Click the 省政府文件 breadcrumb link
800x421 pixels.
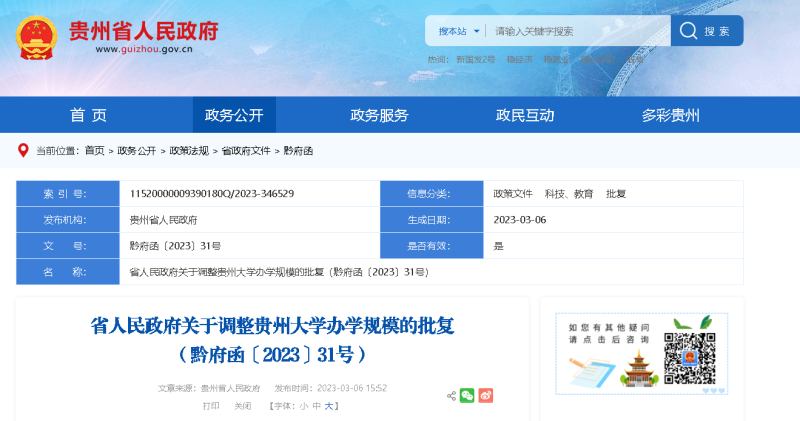[246, 151]
